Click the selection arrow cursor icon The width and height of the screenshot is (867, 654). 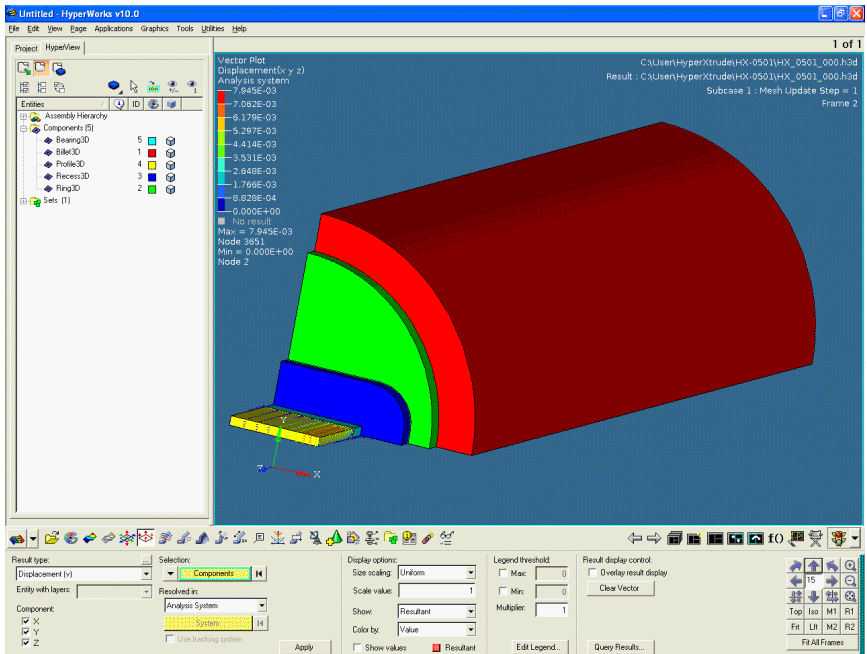(134, 86)
